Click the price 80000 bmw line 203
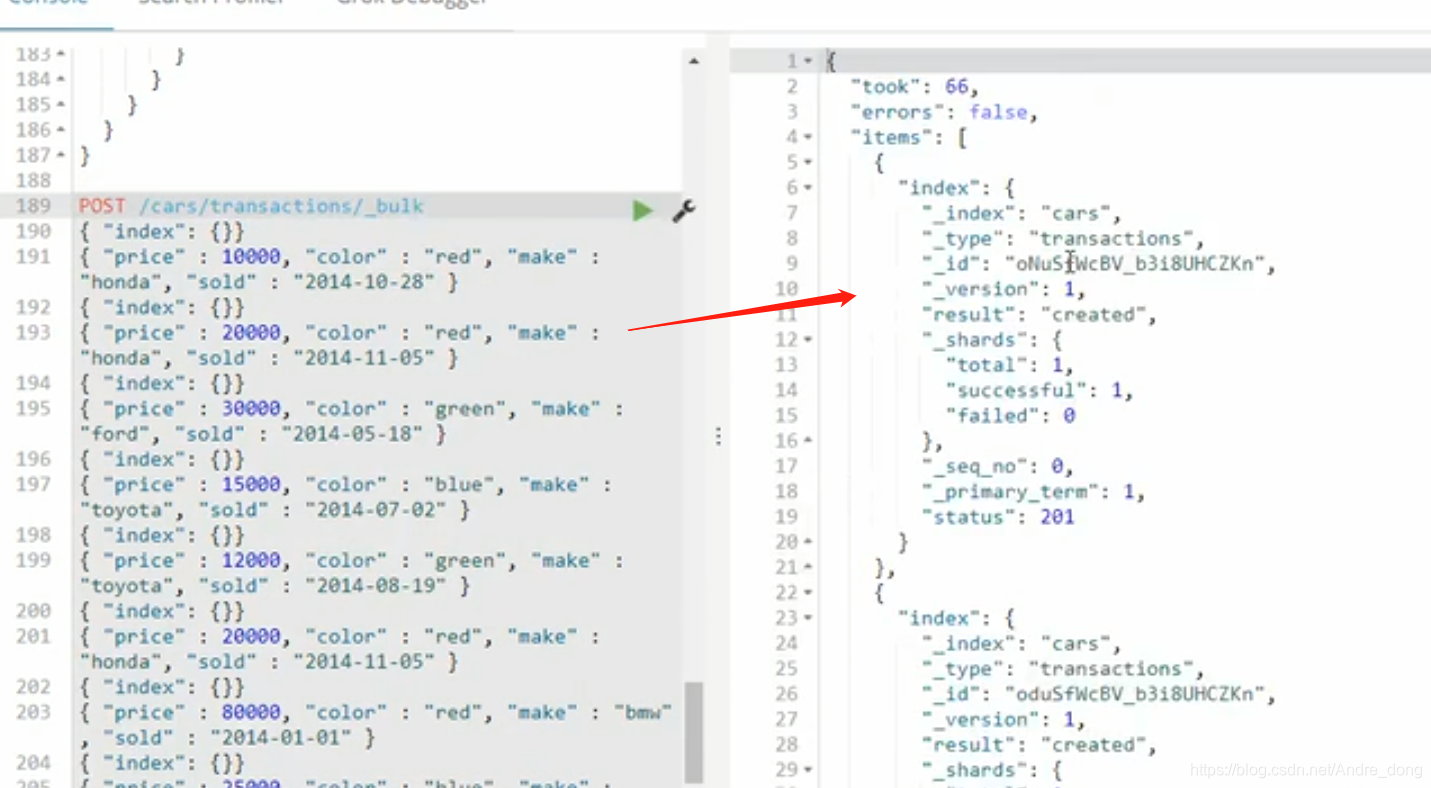This screenshot has width=1431, height=788. [x=375, y=713]
